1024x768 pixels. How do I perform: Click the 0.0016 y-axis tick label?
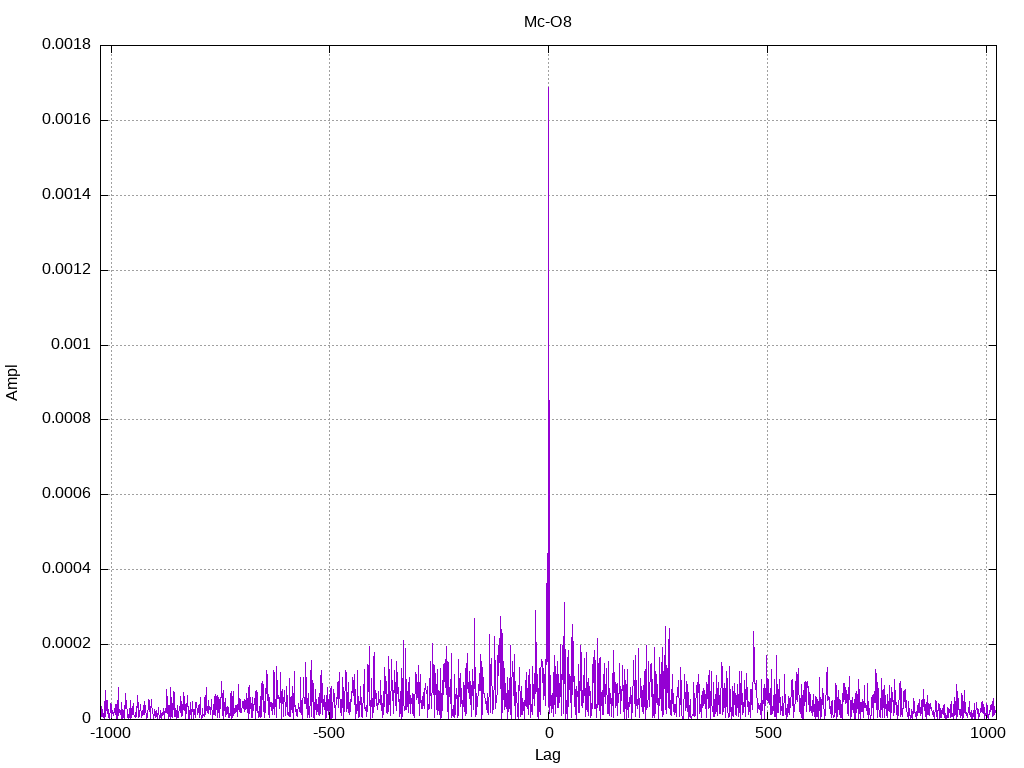click(66, 120)
